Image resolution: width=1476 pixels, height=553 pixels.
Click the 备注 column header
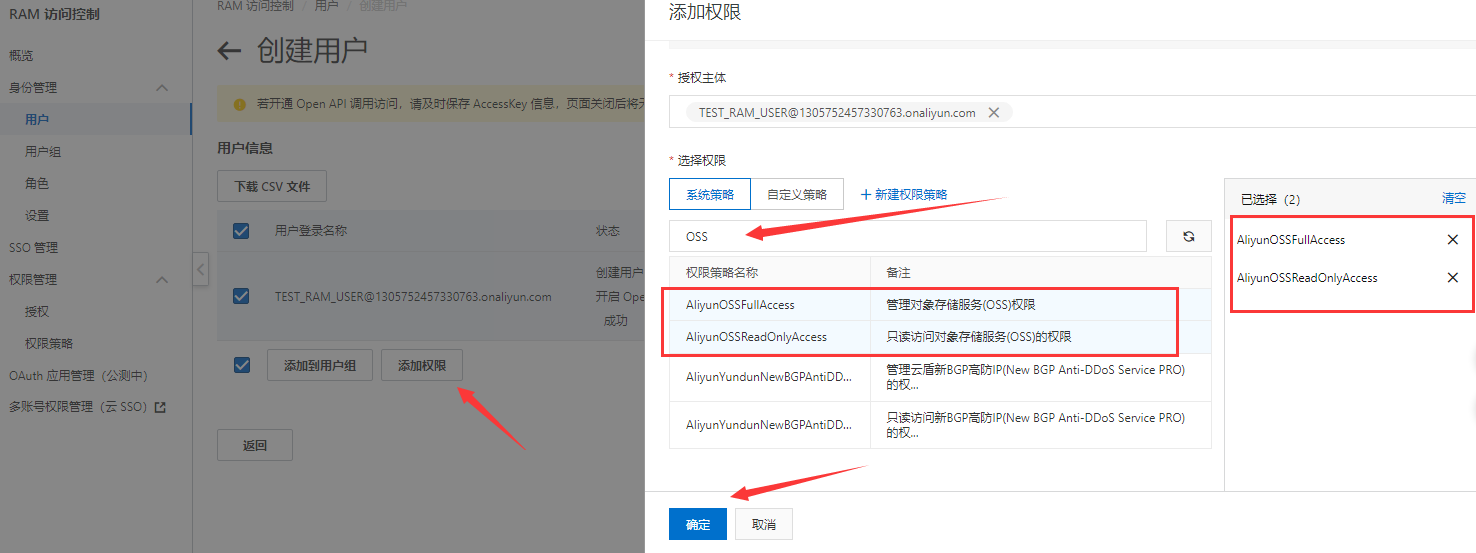(x=898, y=272)
